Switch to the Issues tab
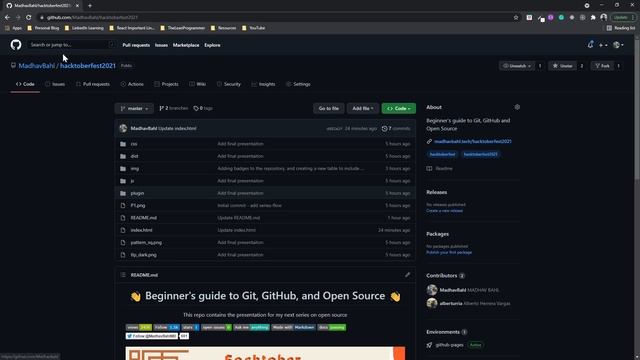The image size is (640, 360). pyautogui.click(x=55, y=84)
